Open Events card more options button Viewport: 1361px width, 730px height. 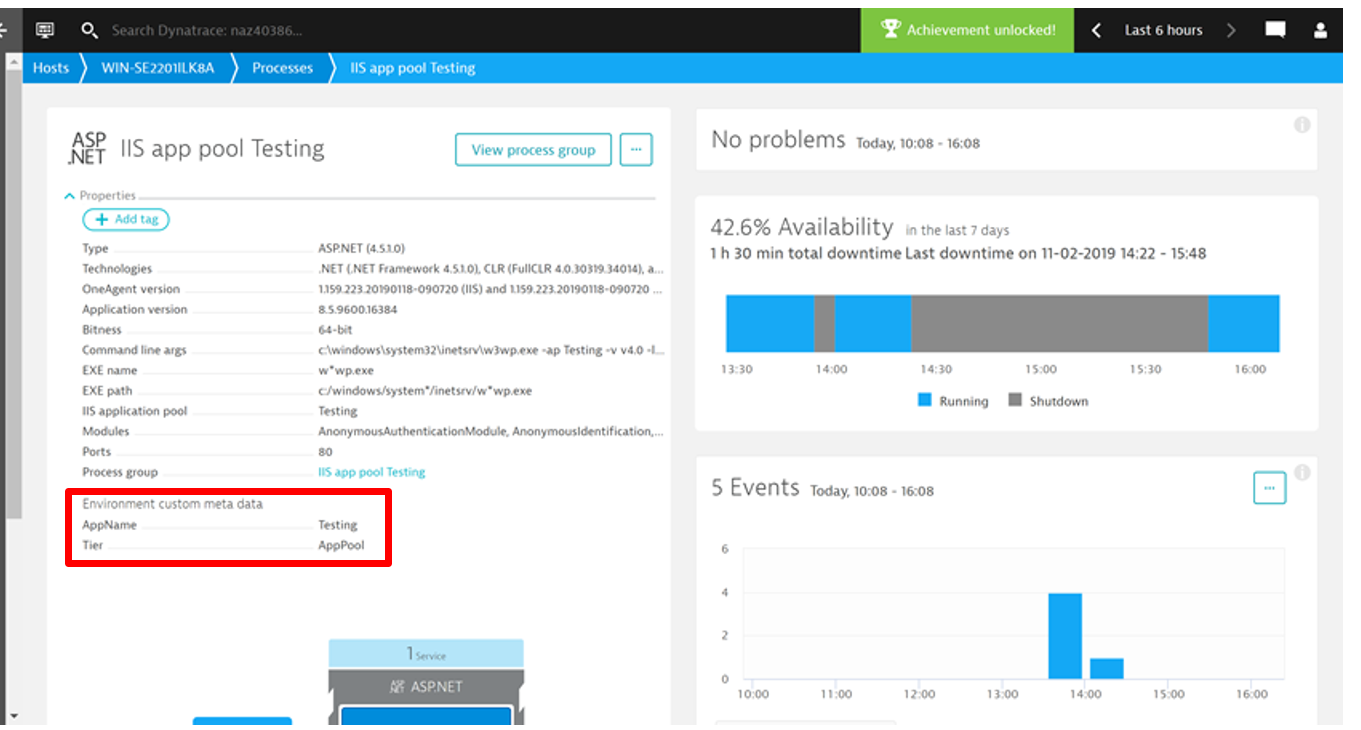[x=1269, y=488]
